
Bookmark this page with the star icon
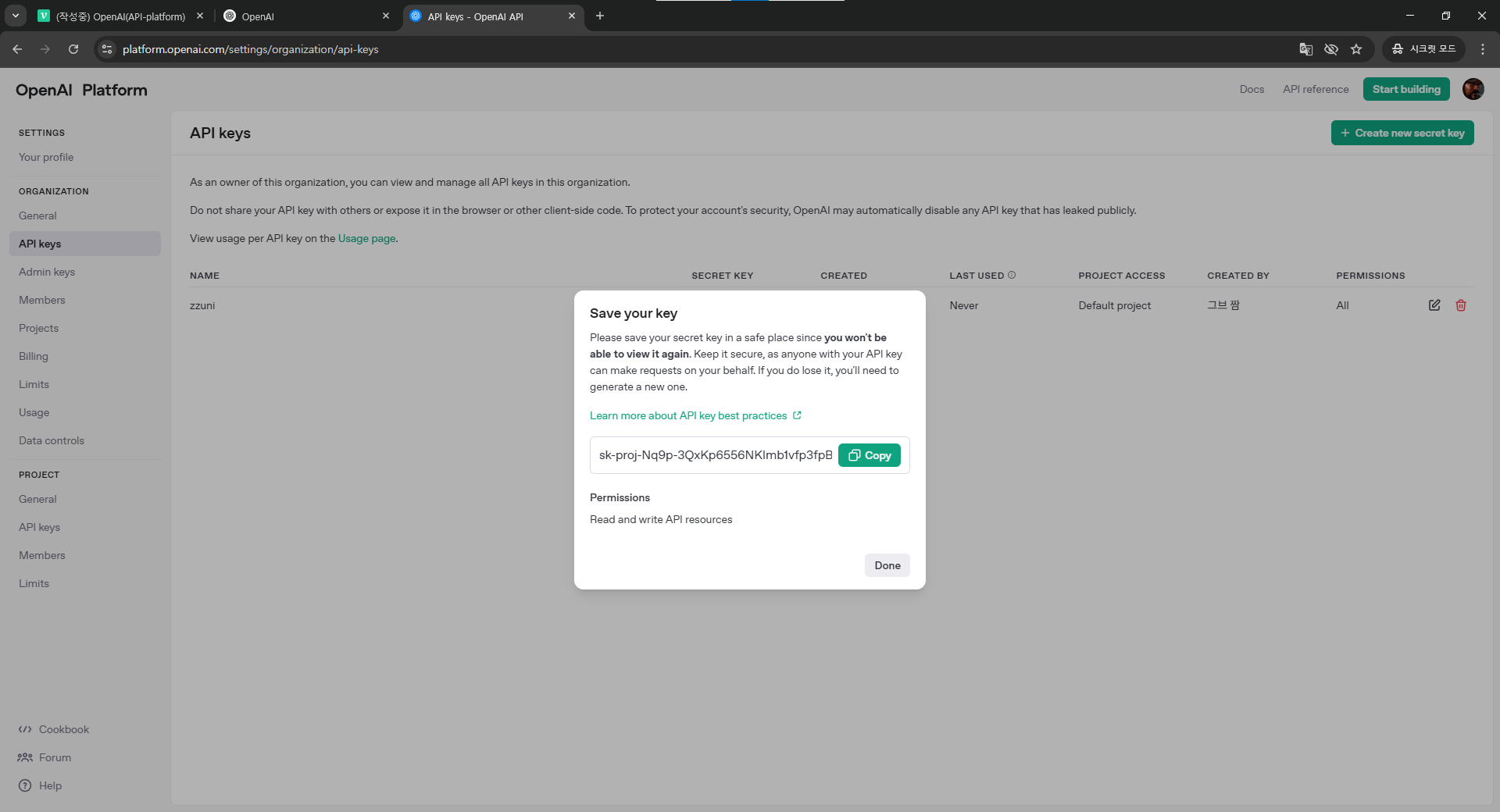[1357, 48]
